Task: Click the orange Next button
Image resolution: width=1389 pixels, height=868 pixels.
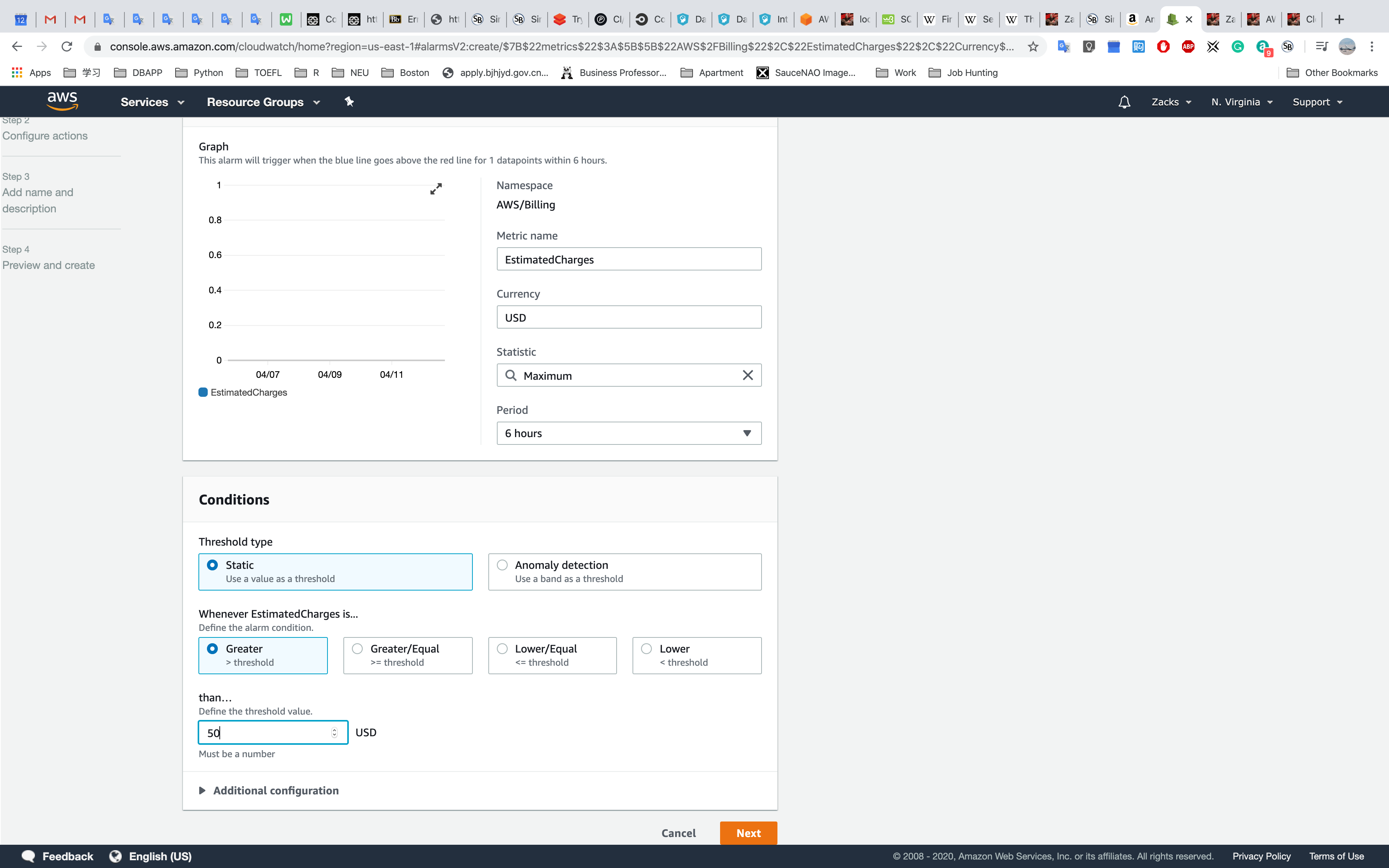Action: coord(748,833)
